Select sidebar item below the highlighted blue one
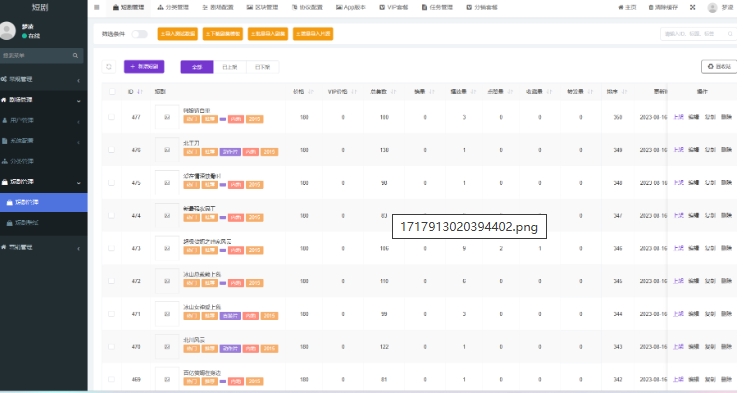 43,223
